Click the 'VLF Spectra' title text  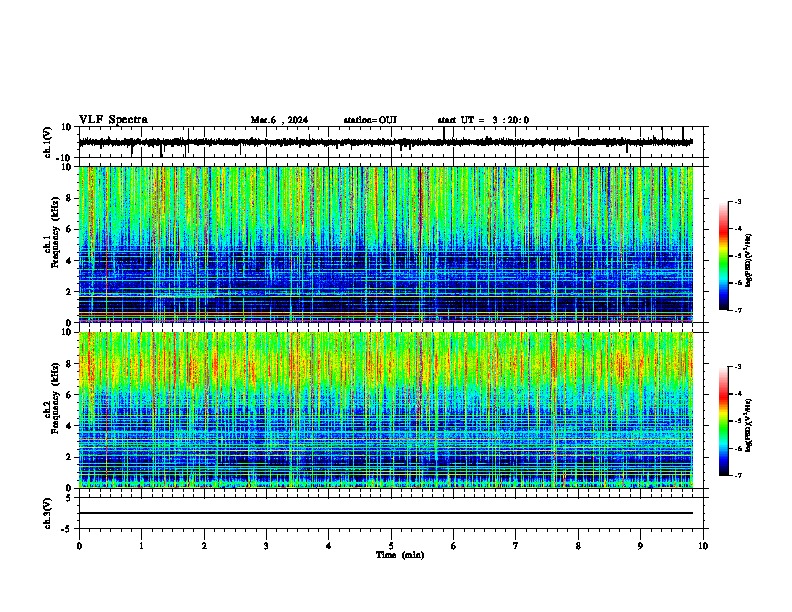click(x=113, y=120)
